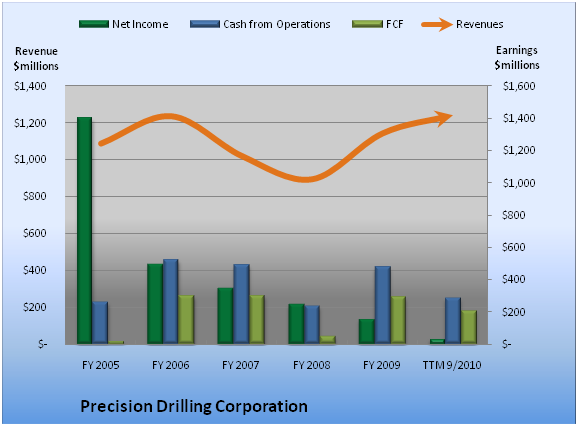578x426 pixels.
Task: Click the '$1,000' left axis value
Action: point(30,159)
